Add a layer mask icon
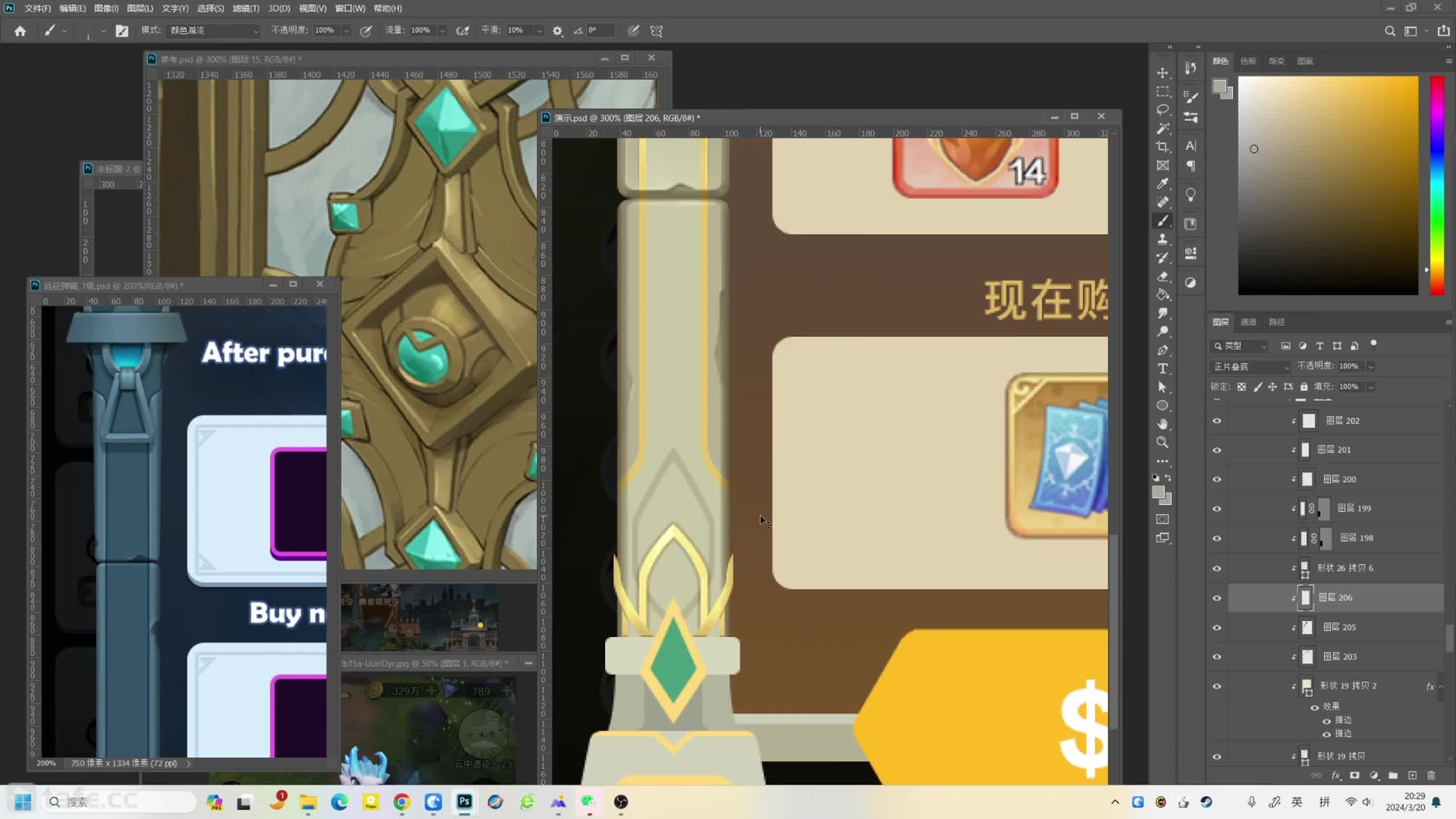Viewport: 1456px width, 819px height. (1355, 775)
